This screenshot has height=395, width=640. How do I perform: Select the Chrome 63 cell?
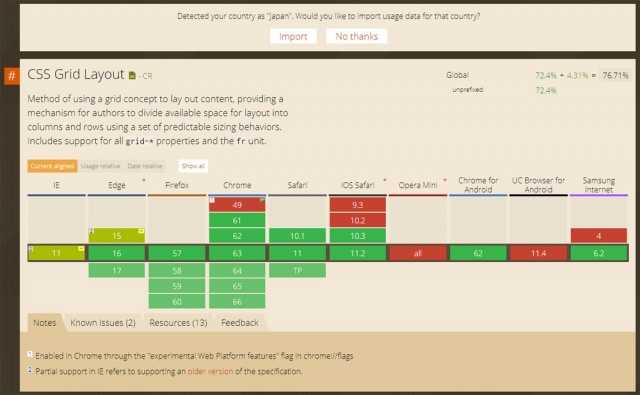pyautogui.click(x=237, y=253)
